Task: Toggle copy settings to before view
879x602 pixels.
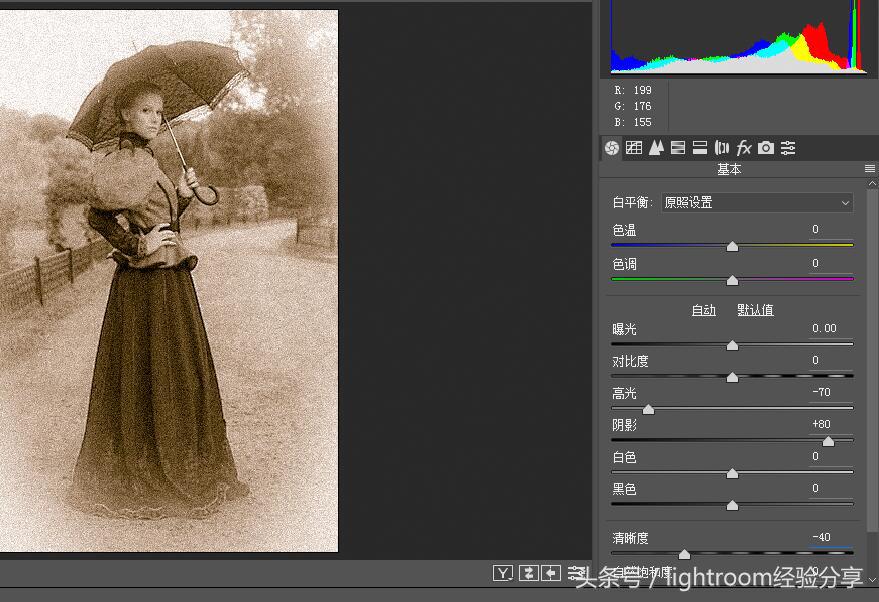Action: point(549,573)
